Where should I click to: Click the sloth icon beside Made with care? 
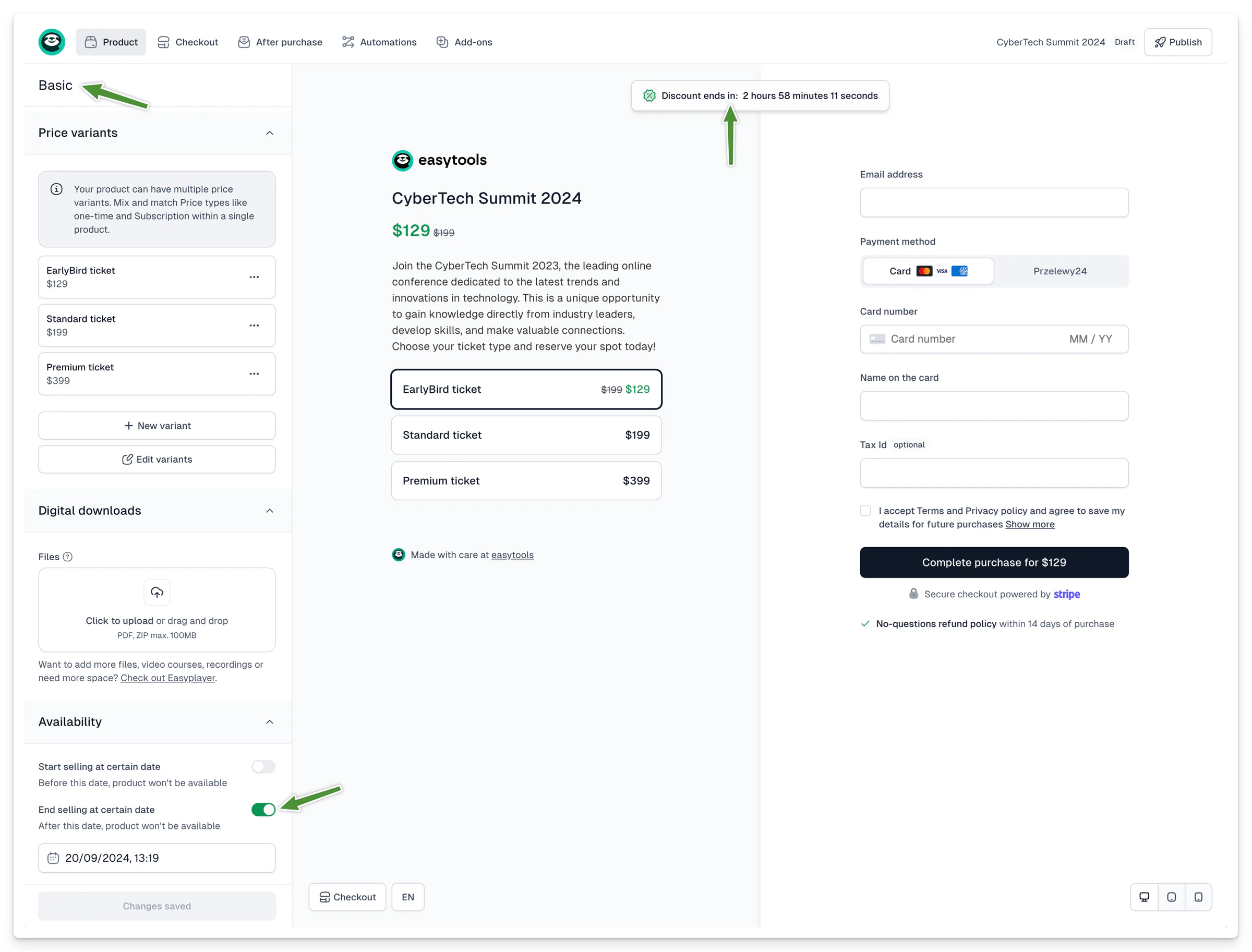pos(399,555)
